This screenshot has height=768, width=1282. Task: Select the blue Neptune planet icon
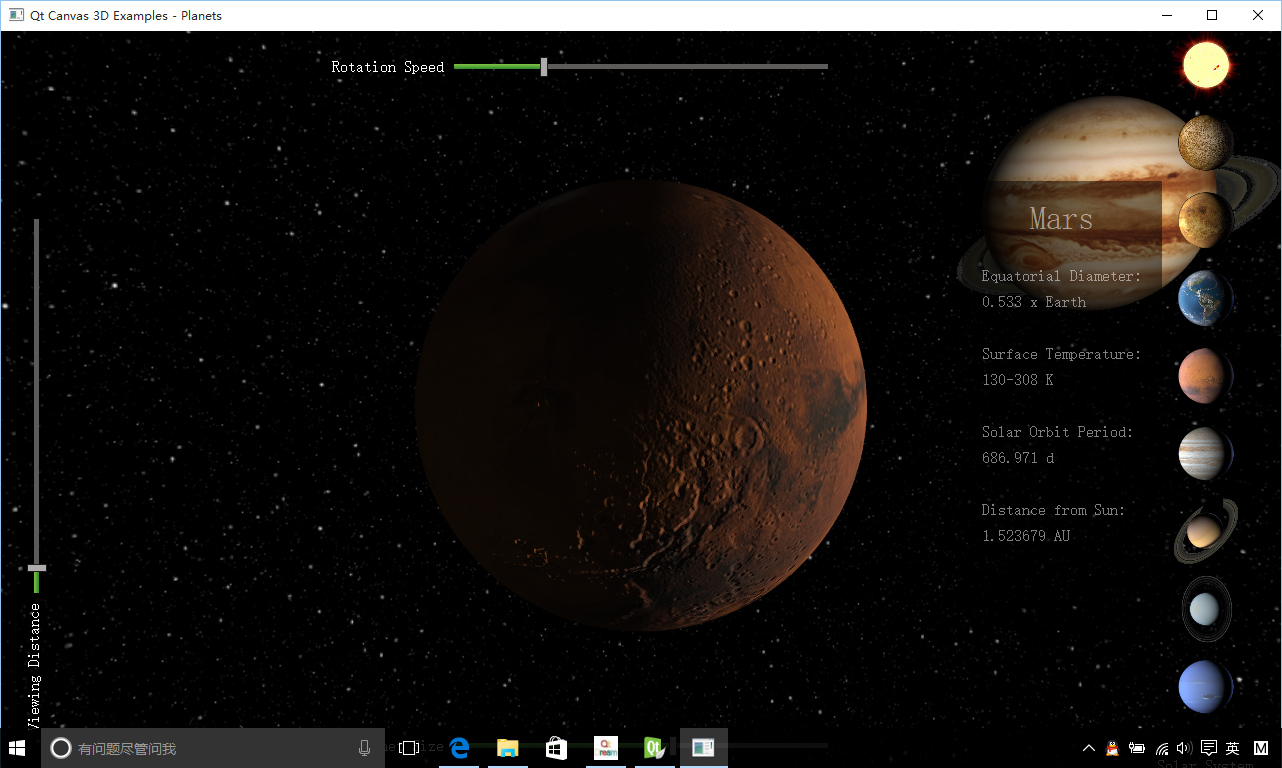click(1205, 687)
